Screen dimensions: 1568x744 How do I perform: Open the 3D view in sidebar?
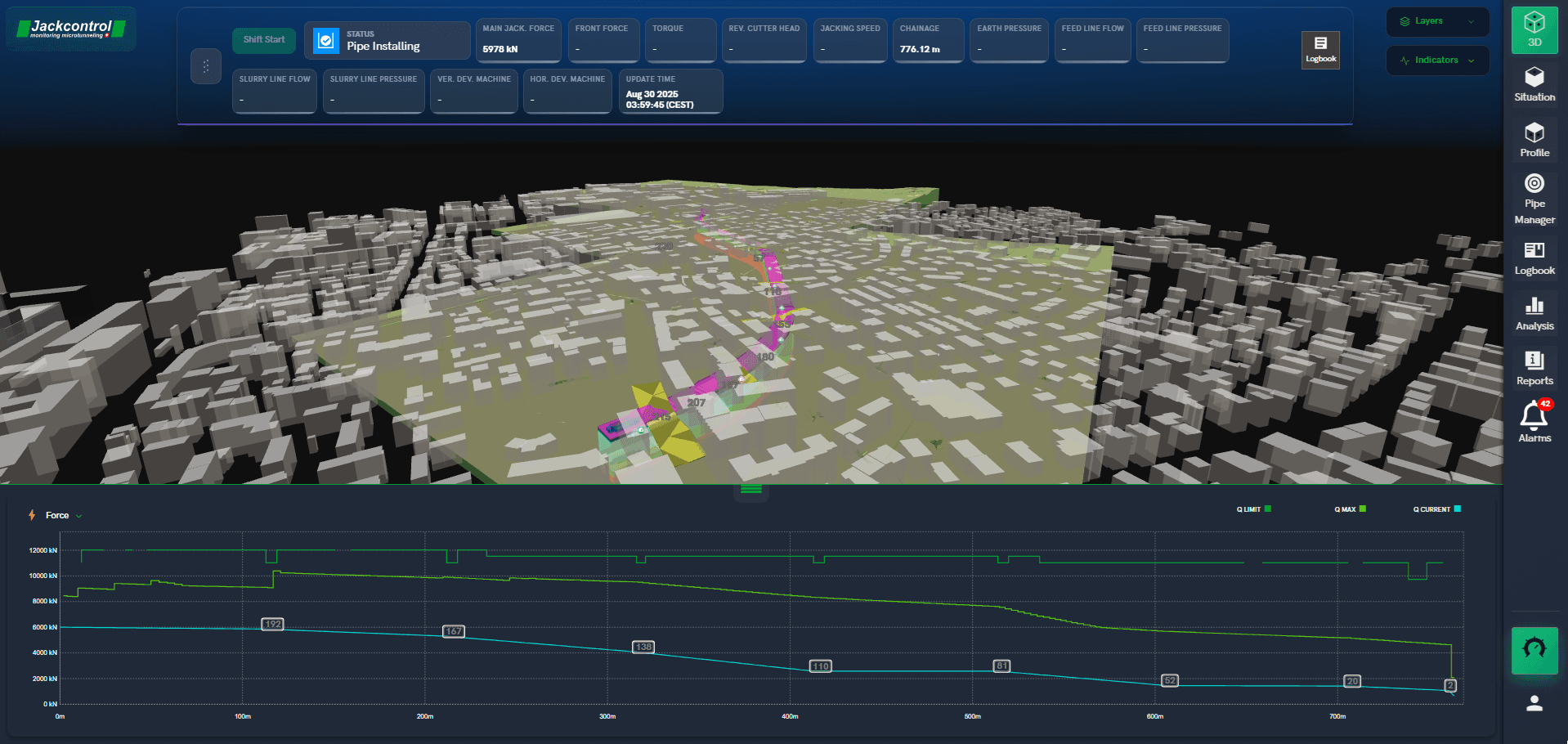pyautogui.click(x=1534, y=29)
